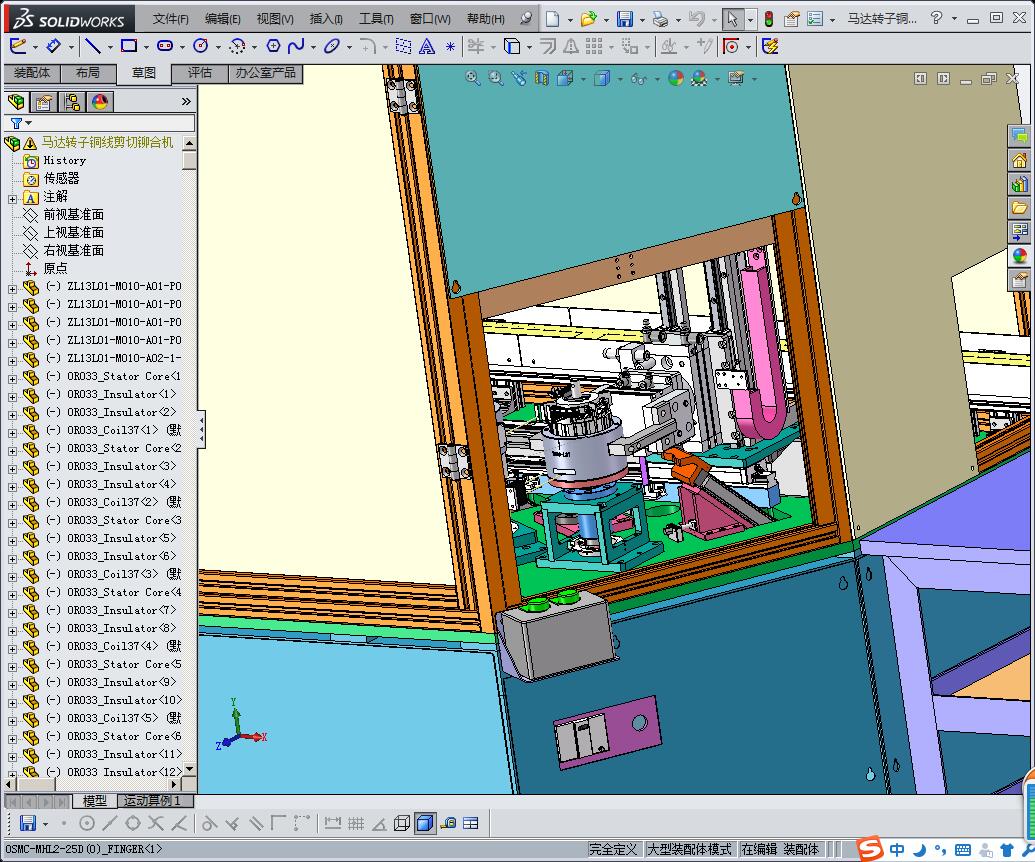
Task: Select the Spline sketch tool
Action: point(296,46)
